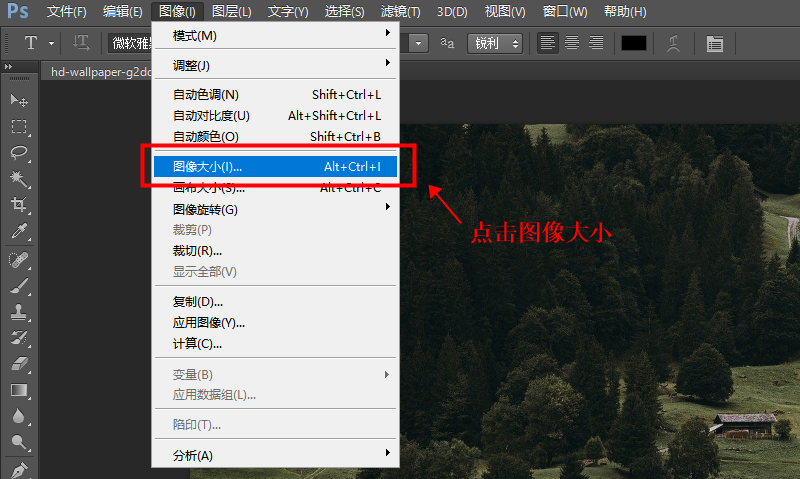800x479 pixels.
Task: Choose the Crop tool
Action: point(19,205)
